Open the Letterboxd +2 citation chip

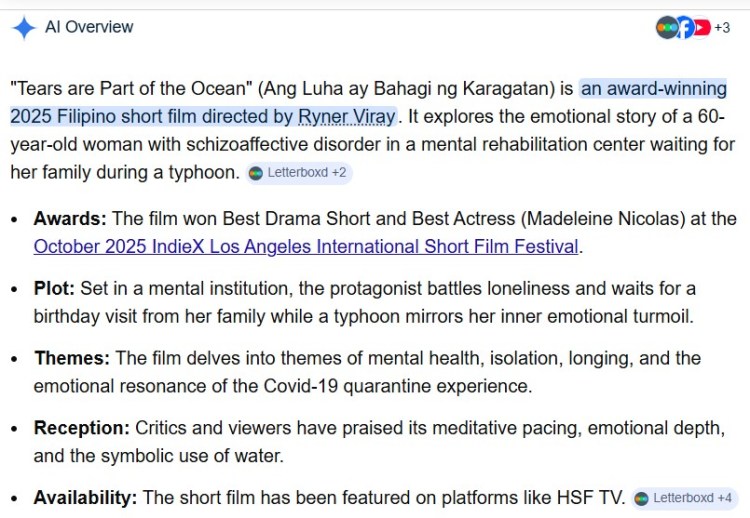[298, 173]
